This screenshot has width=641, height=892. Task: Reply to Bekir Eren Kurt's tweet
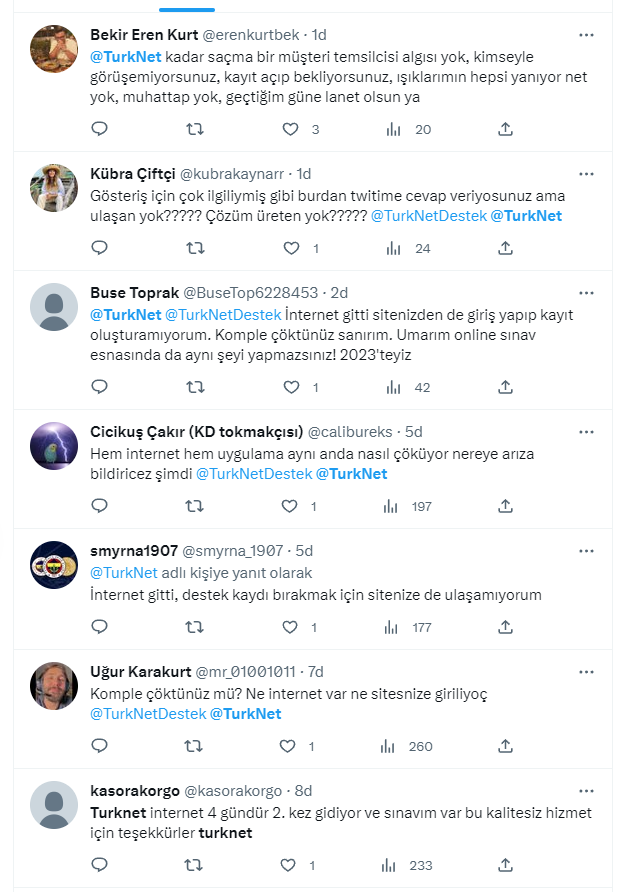pyautogui.click(x=99, y=129)
